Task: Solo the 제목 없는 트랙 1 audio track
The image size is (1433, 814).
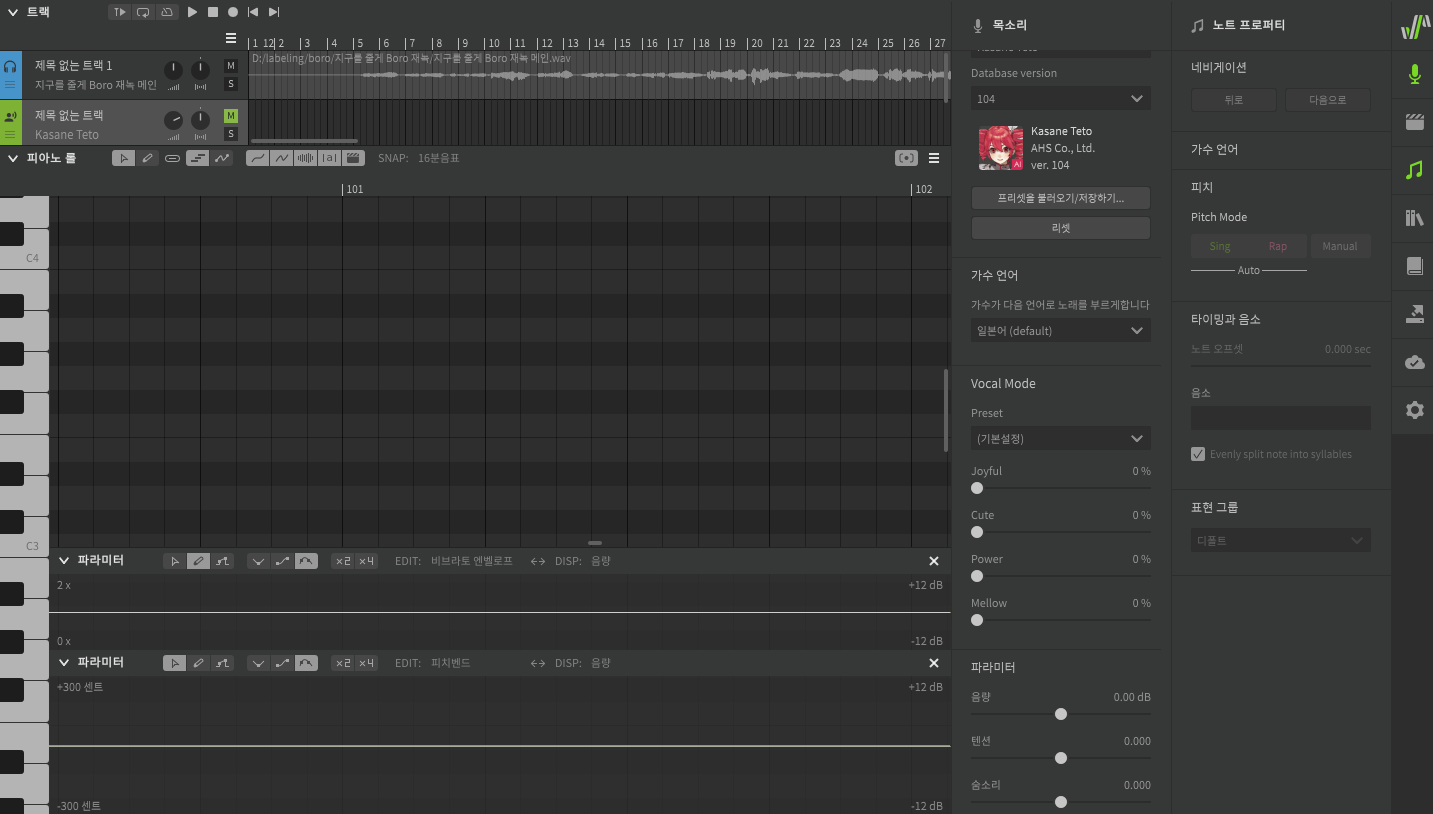Action: (x=231, y=84)
